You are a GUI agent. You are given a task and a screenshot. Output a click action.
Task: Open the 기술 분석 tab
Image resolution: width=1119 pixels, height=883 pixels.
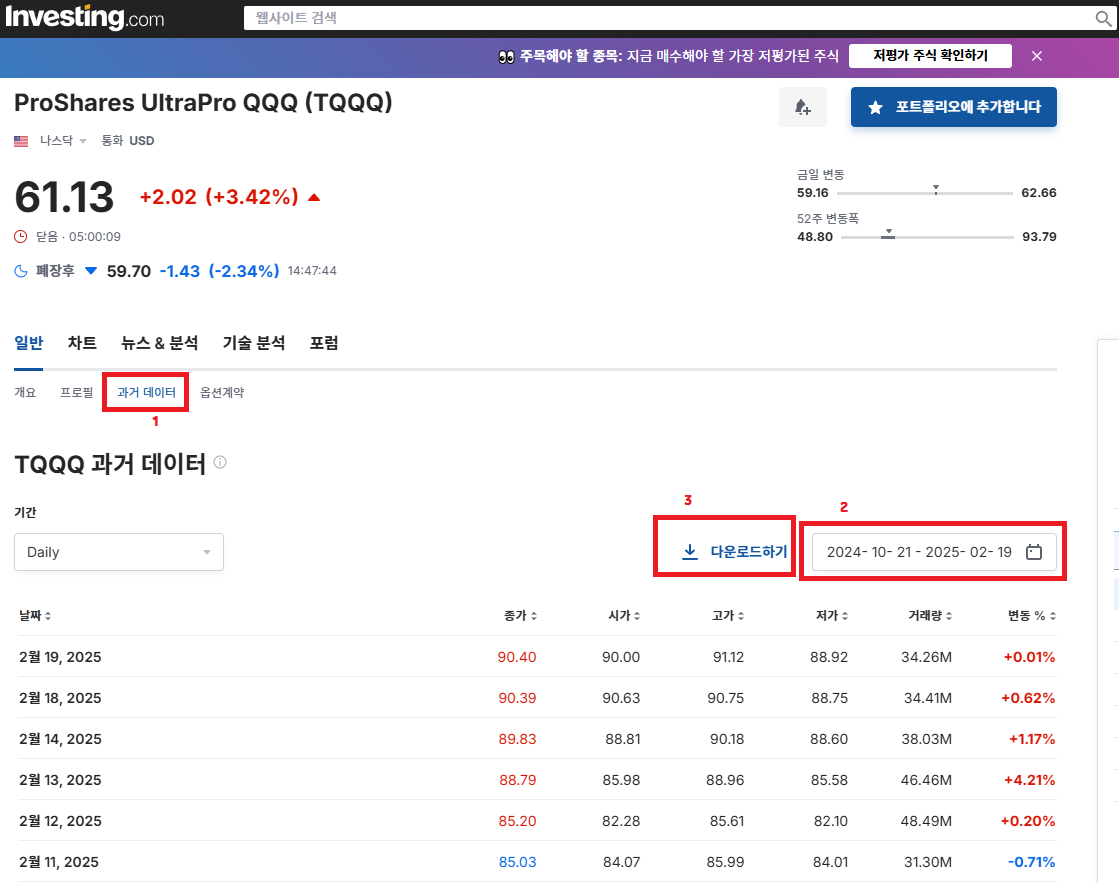[x=253, y=343]
